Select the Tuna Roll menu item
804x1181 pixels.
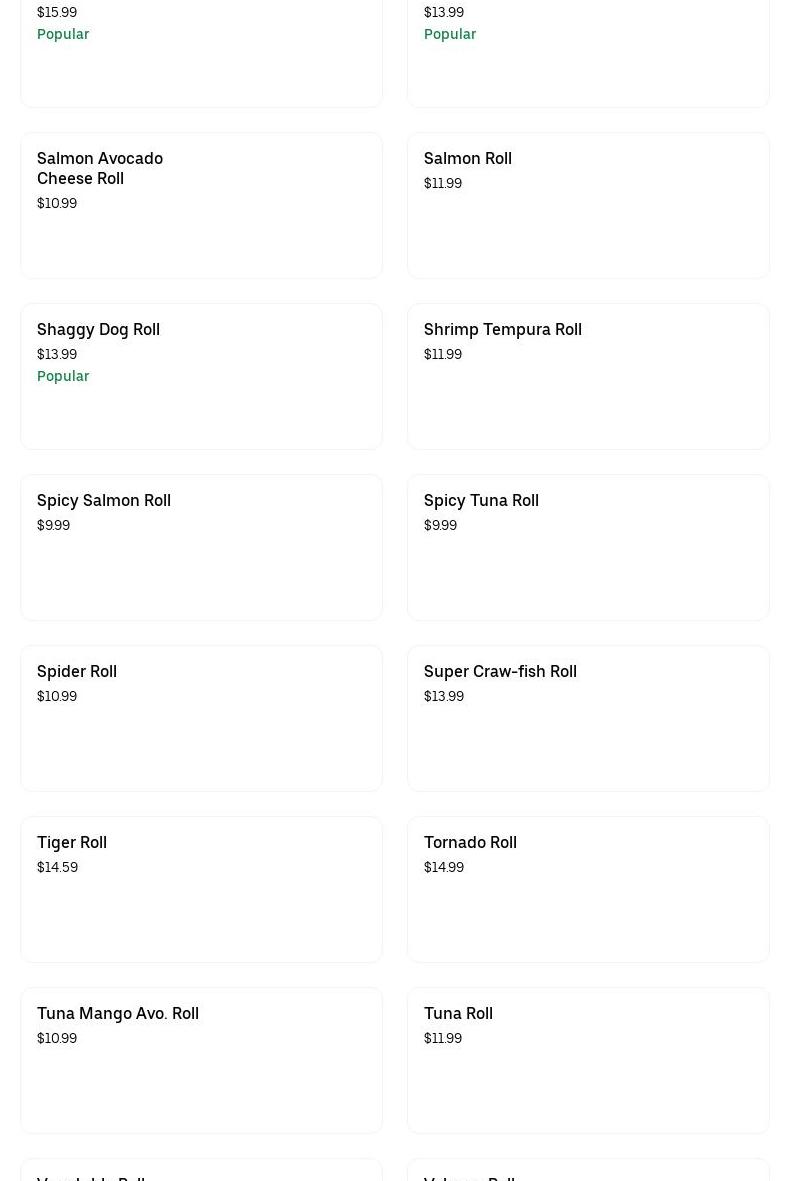point(458,1013)
